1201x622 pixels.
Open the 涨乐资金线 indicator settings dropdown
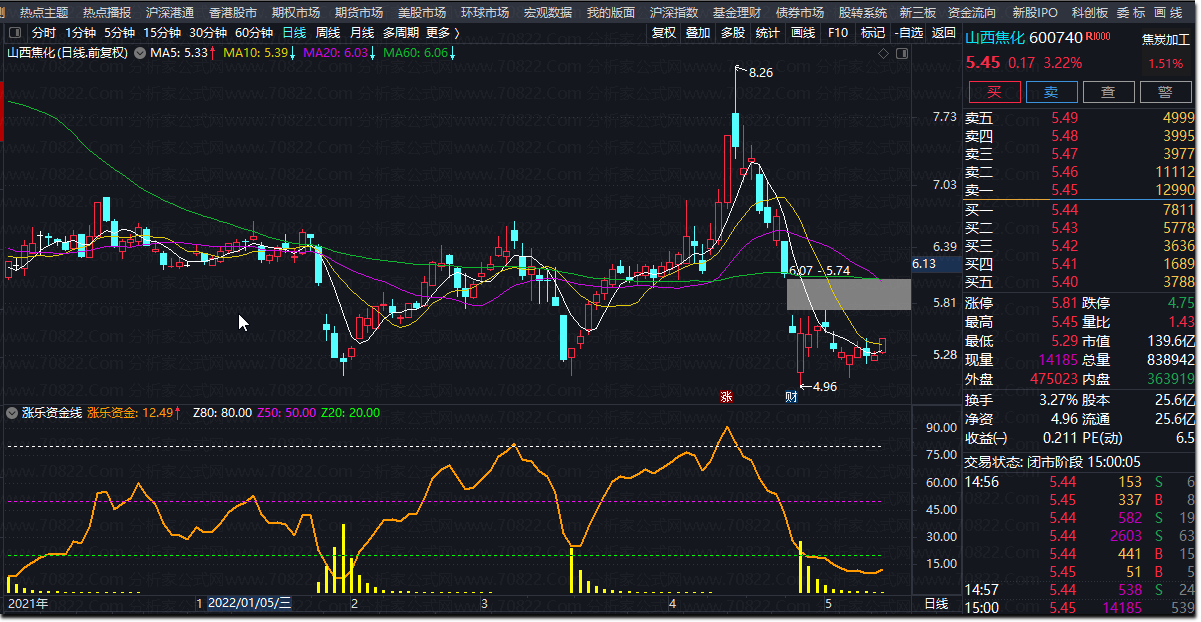coord(13,412)
